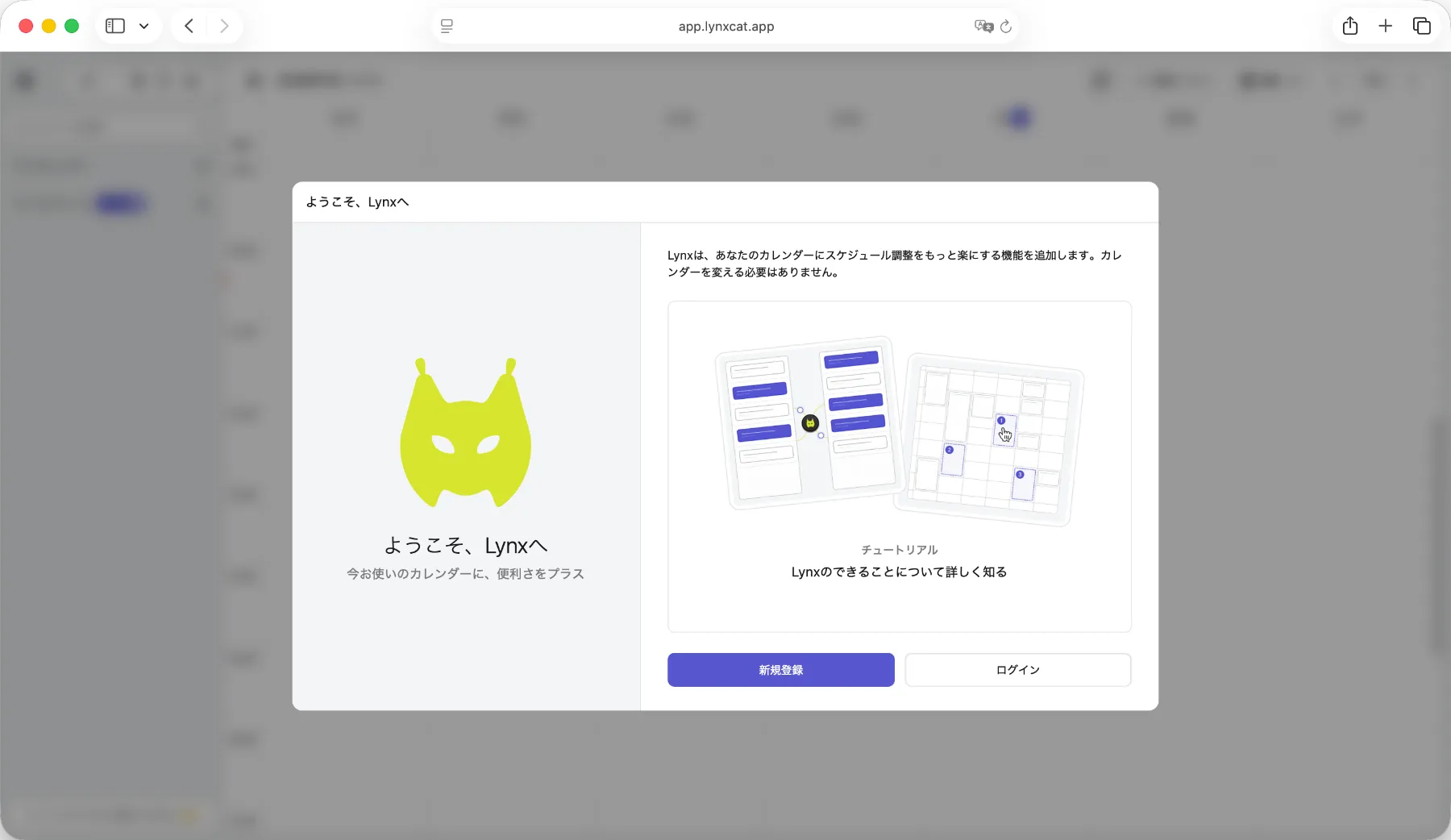This screenshot has width=1451, height=840.
Task: Click the forward navigation arrow
Action: click(224, 25)
